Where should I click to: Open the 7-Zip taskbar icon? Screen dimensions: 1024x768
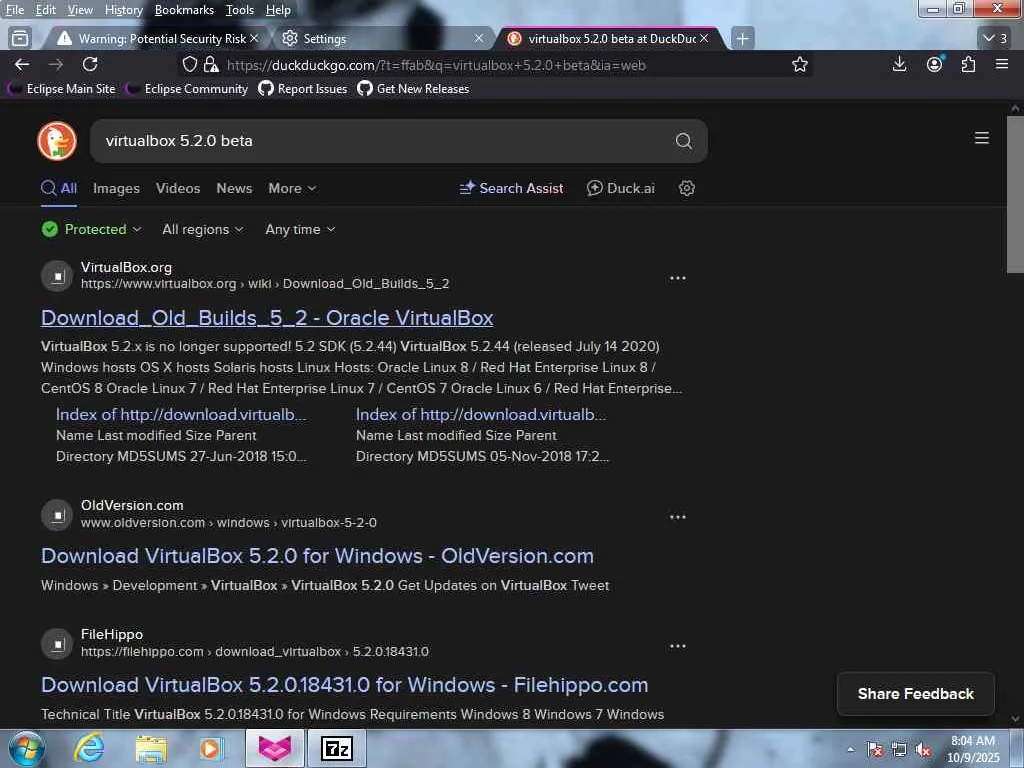(337, 748)
